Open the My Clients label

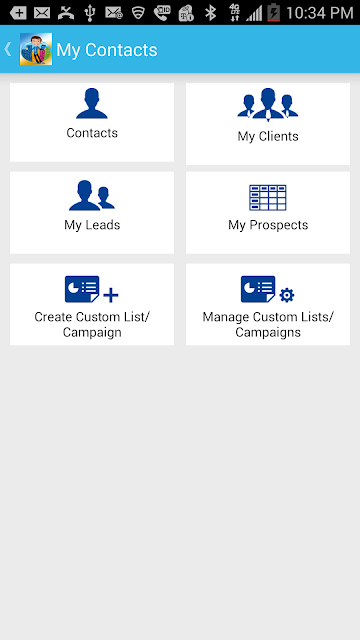coord(268,136)
